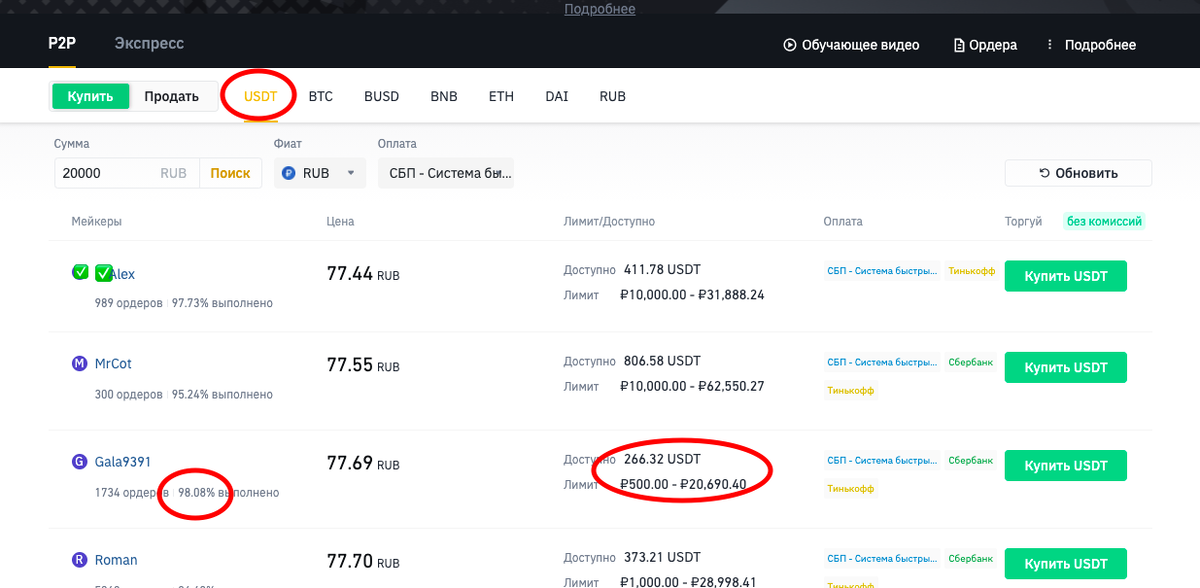Click the Поиск search button
1200x588 pixels.
pos(231,173)
